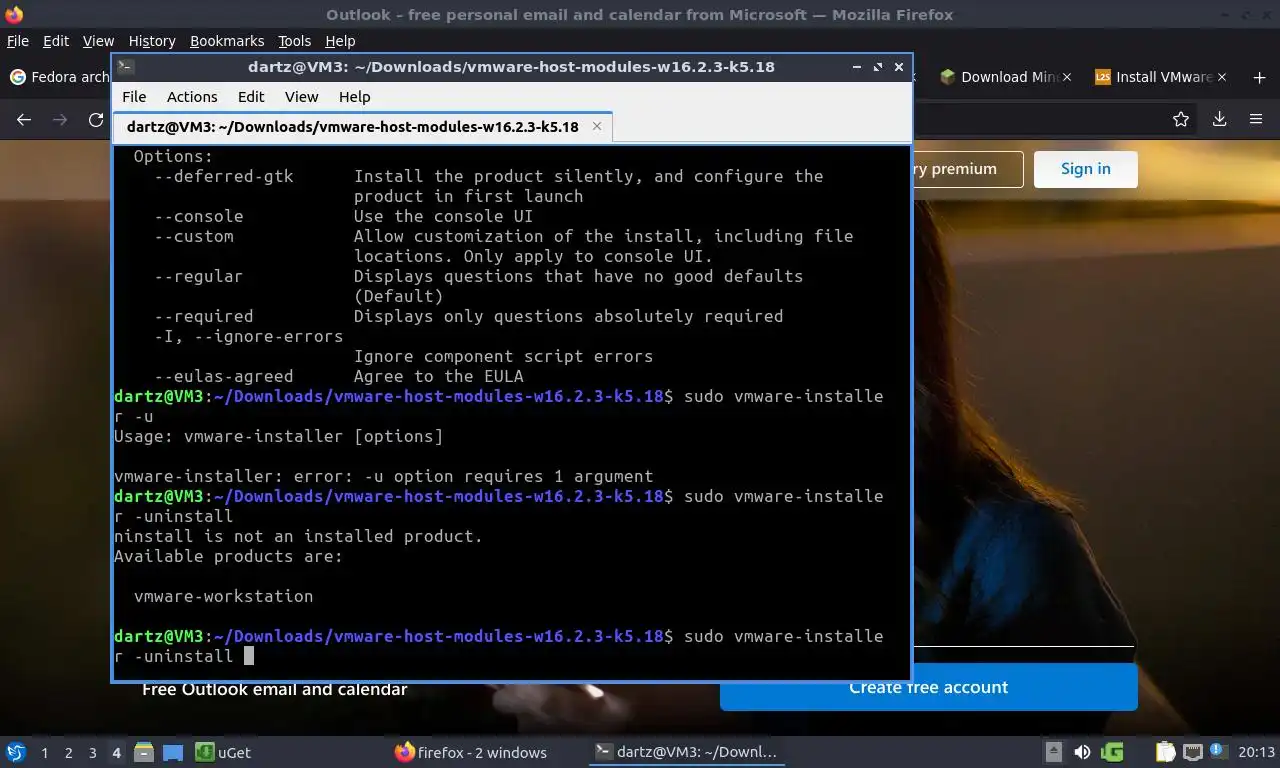Open Firefox File menu
Screen dimensions: 1280x768
[x=18, y=41]
